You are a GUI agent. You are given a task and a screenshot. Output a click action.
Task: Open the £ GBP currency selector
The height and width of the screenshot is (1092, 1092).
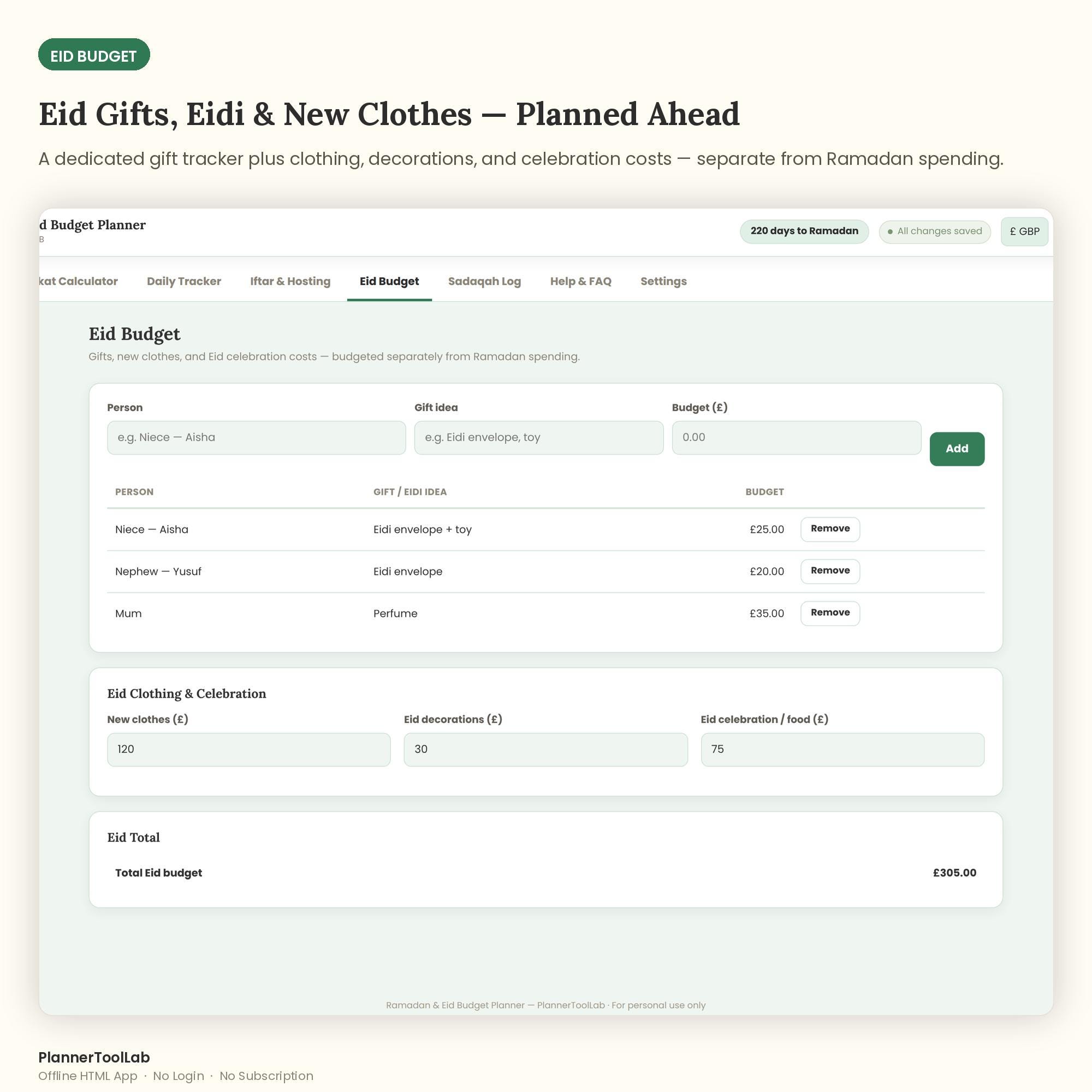1024,232
